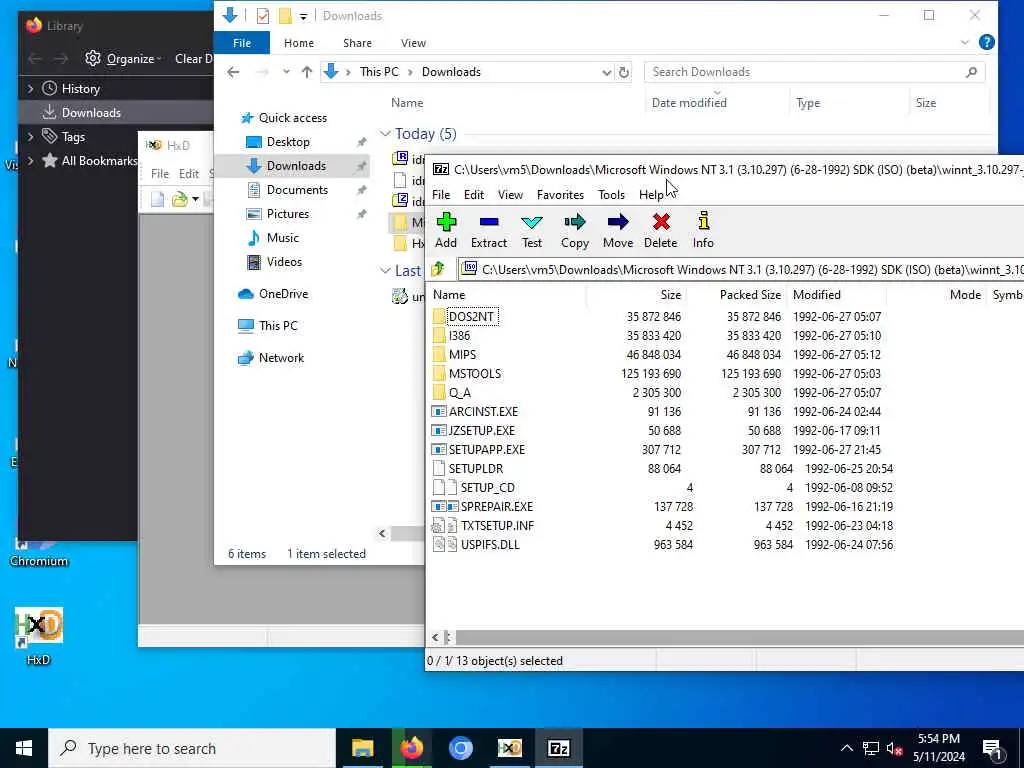Run Test on the archive in 7-Zip

point(532,230)
